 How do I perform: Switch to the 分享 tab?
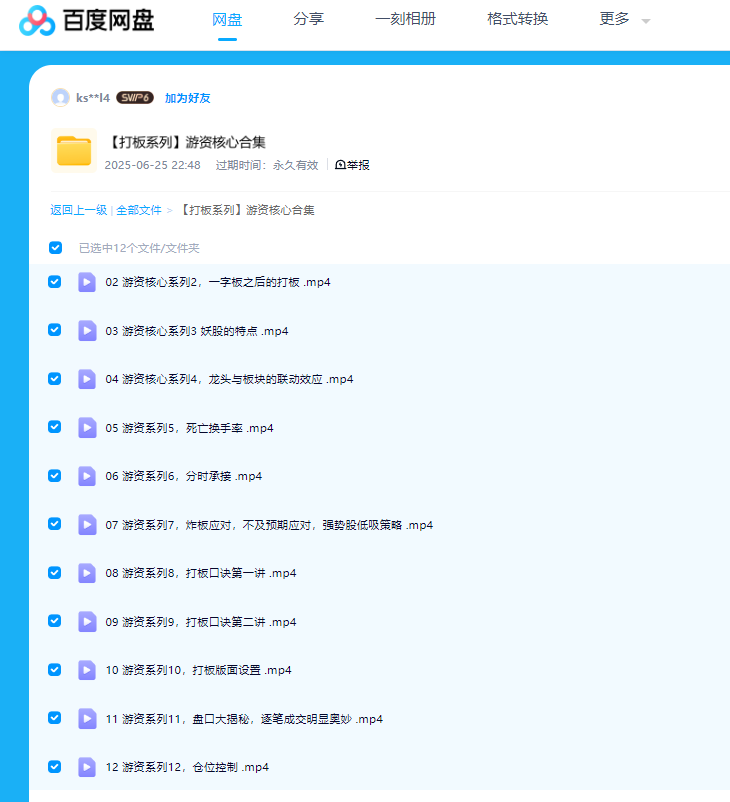pyautogui.click(x=308, y=19)
